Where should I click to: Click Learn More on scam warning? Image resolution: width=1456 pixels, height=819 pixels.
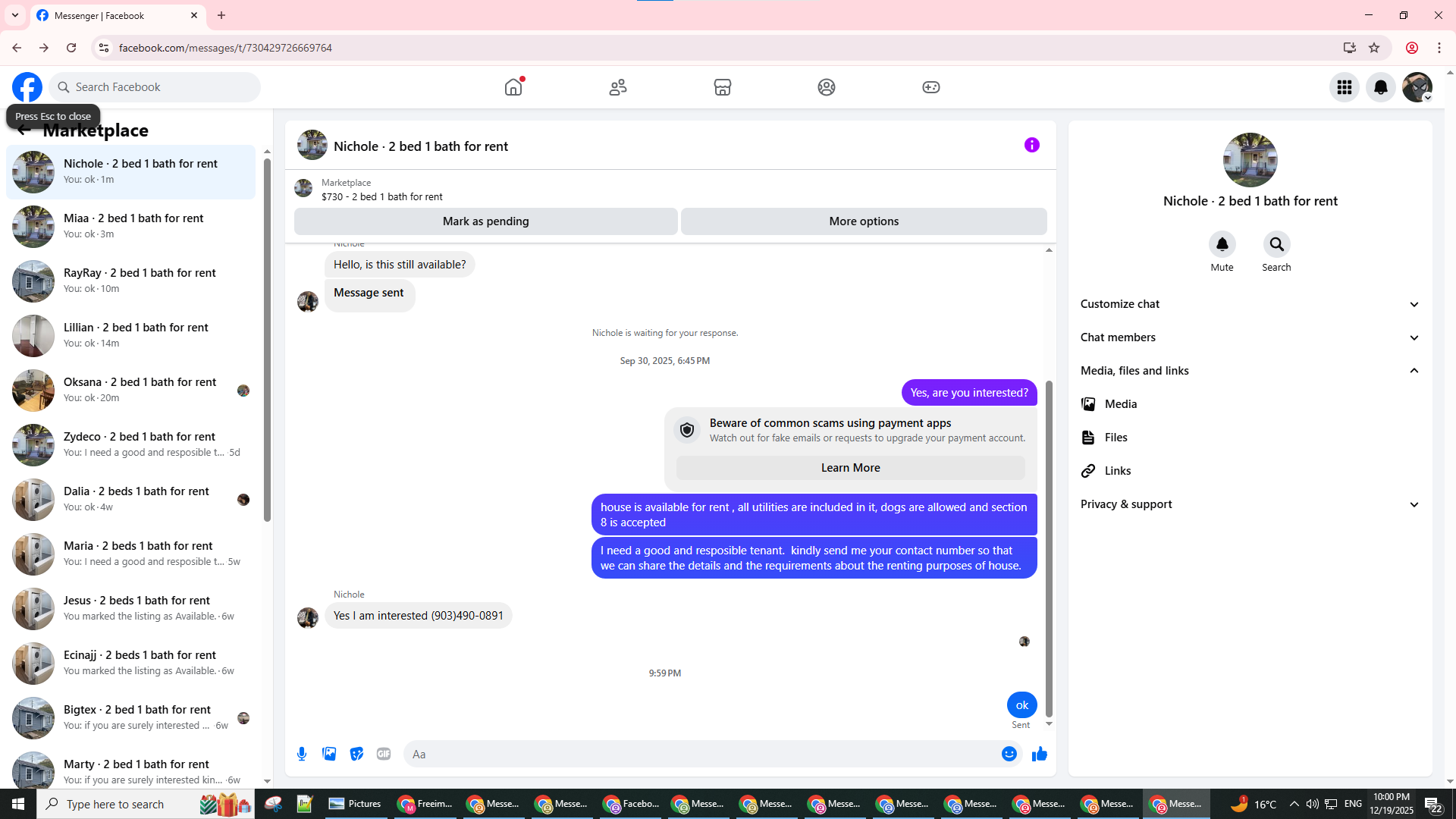pyautogui.click(x=850, y=468)
